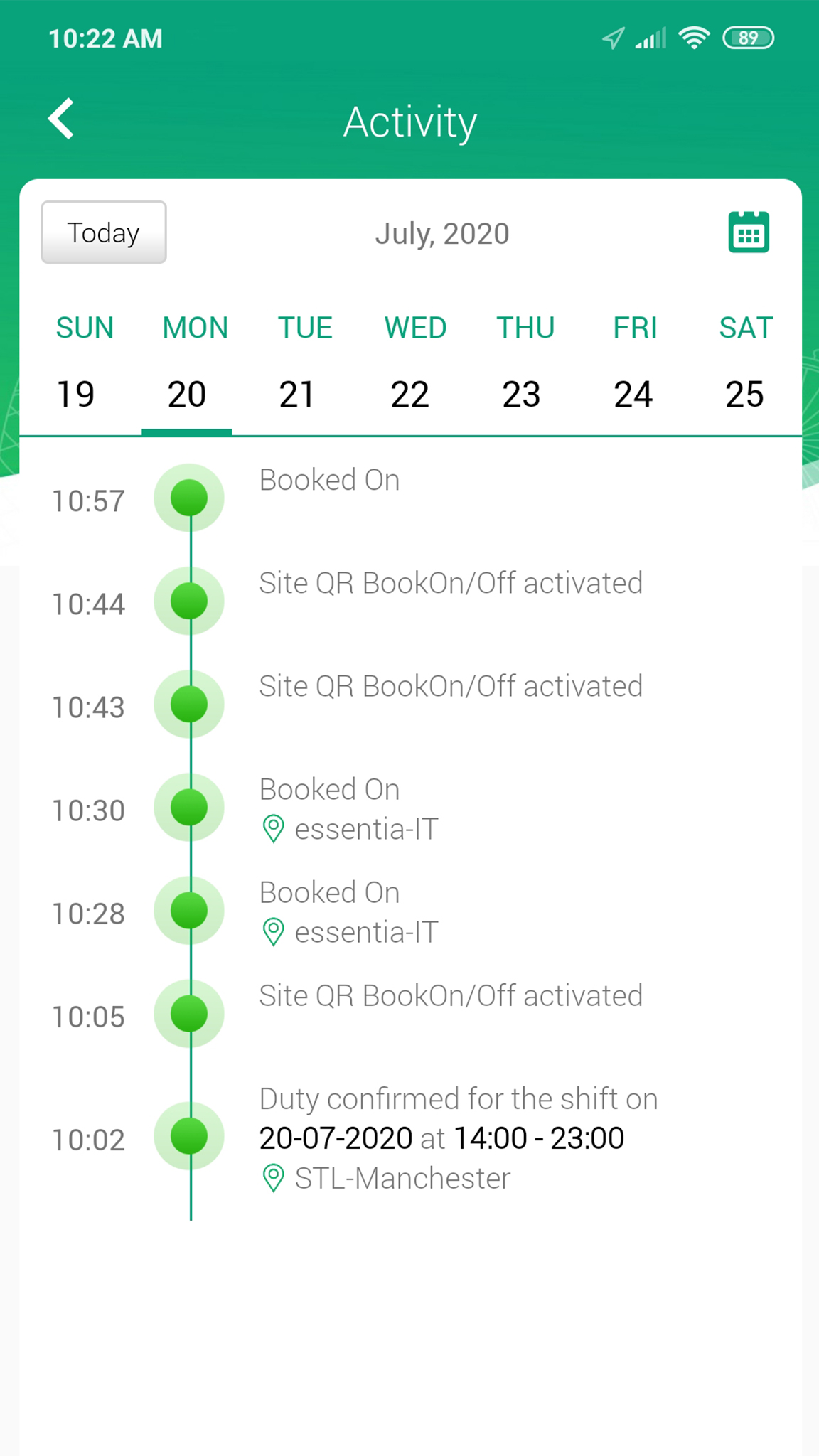The image size is (819, 1456).
Task: Choose Thursday 23 date
Action: click(522, 393)
